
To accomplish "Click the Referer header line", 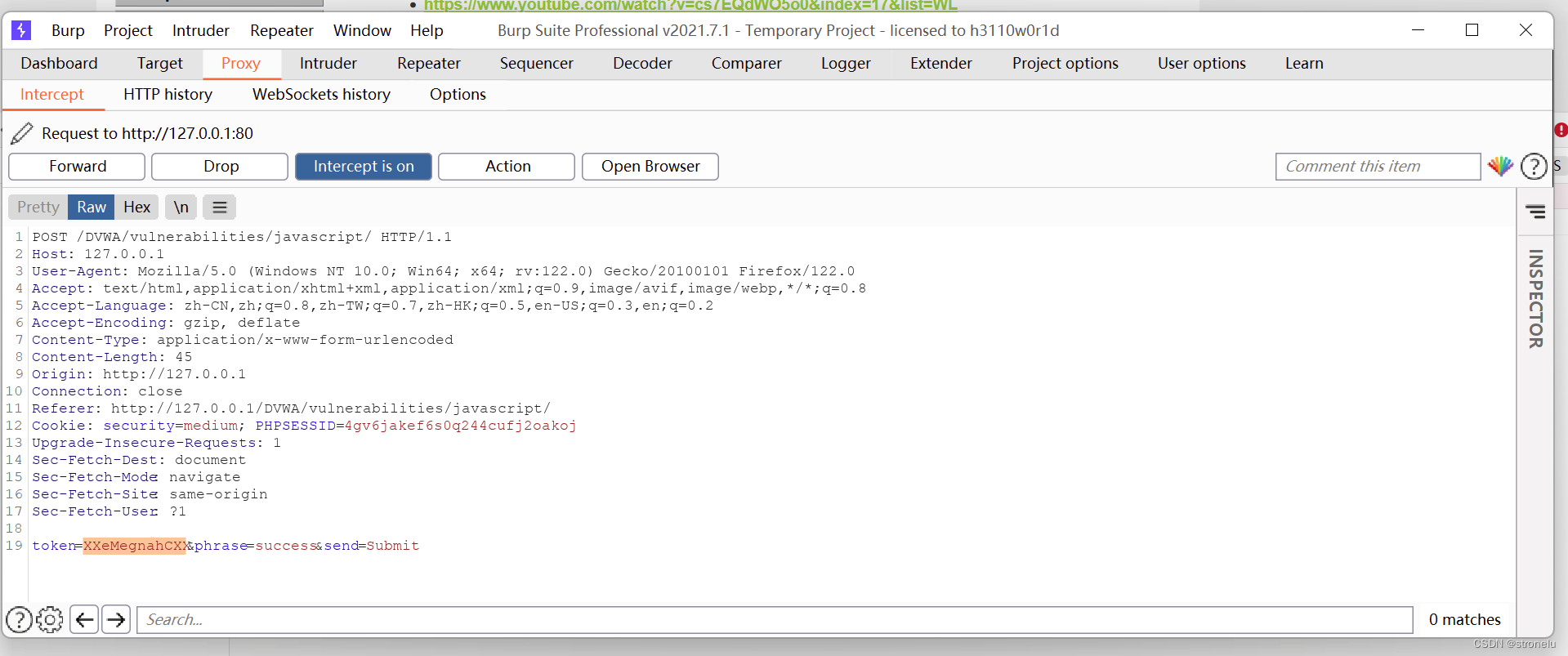I will tap(291, 408).
